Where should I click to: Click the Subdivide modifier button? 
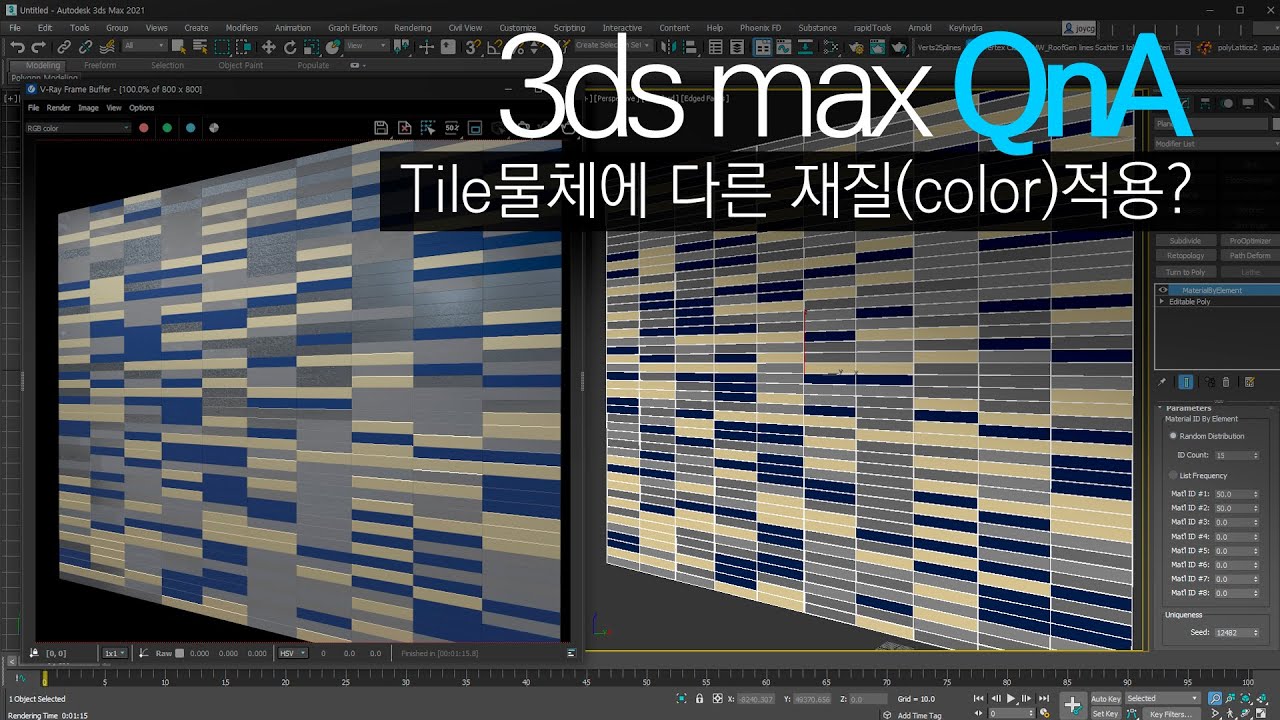[x=1185, y=241]
